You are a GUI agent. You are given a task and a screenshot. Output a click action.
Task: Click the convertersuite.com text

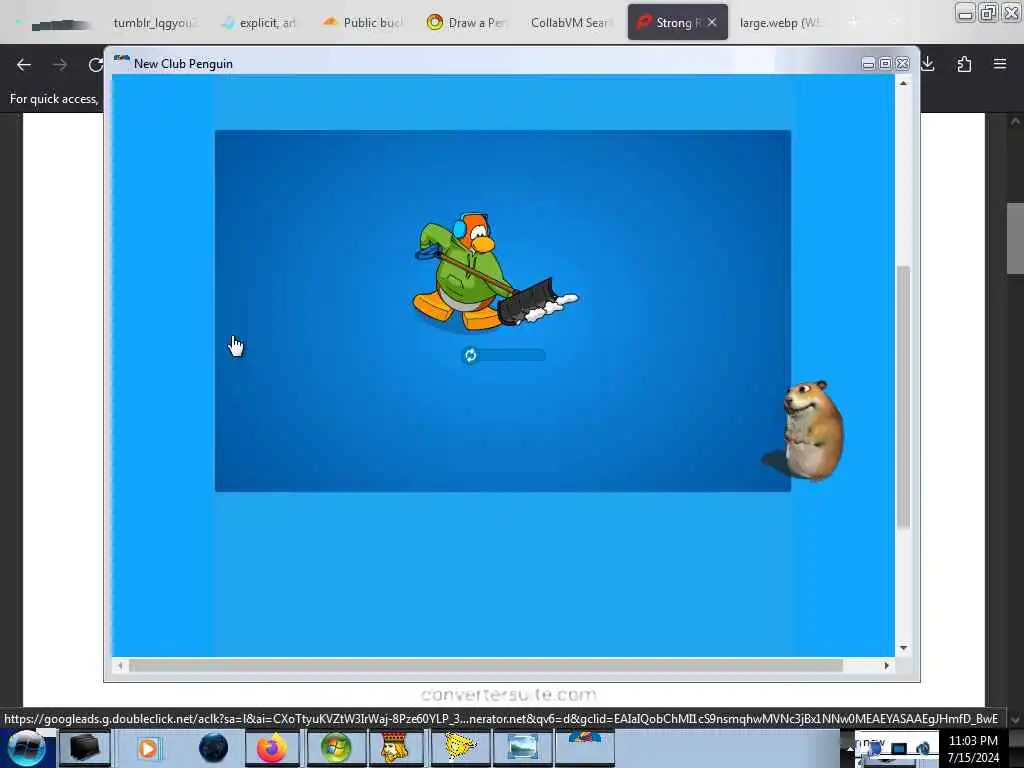pos(509,695)
